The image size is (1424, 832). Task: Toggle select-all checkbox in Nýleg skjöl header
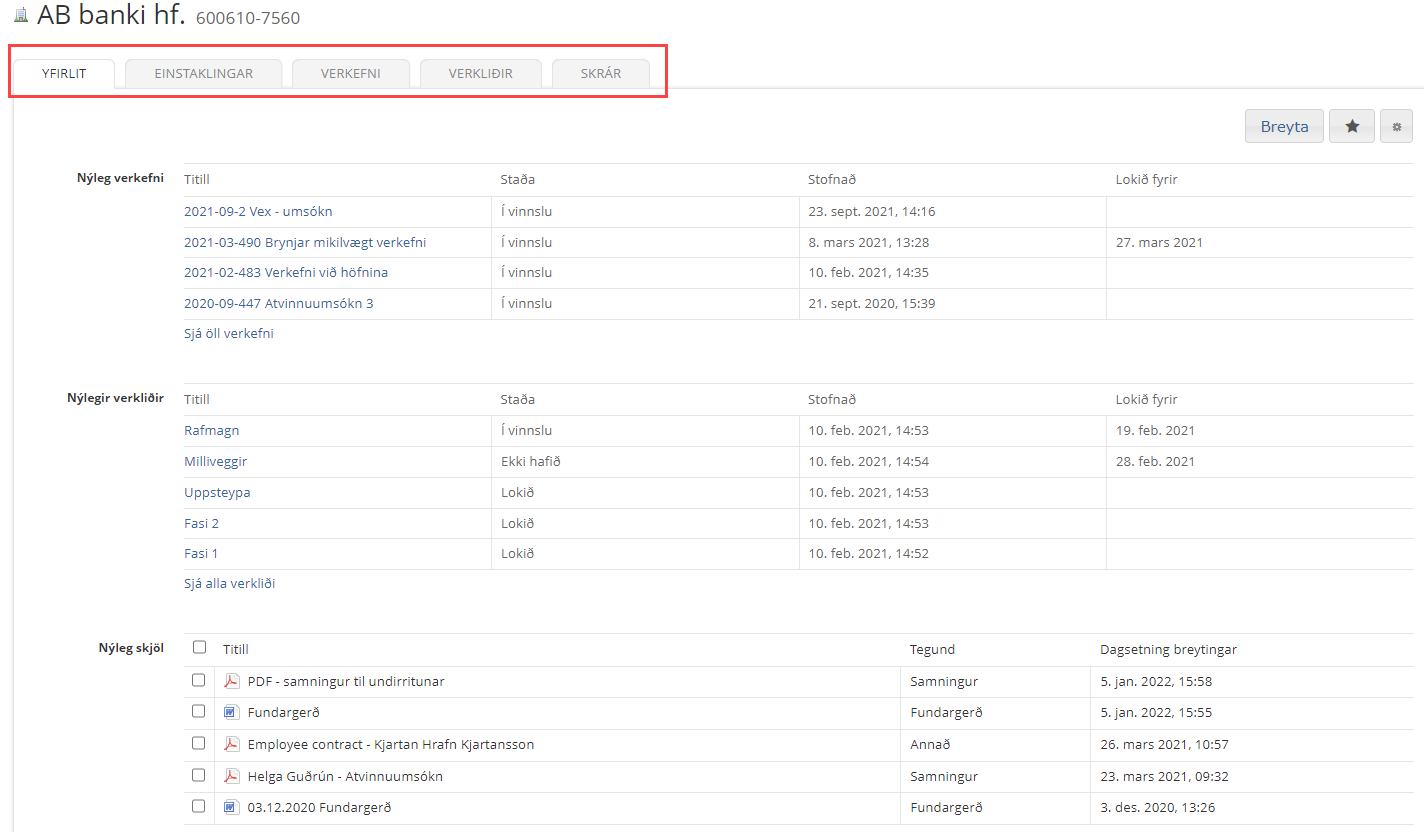tap(199, 648)
